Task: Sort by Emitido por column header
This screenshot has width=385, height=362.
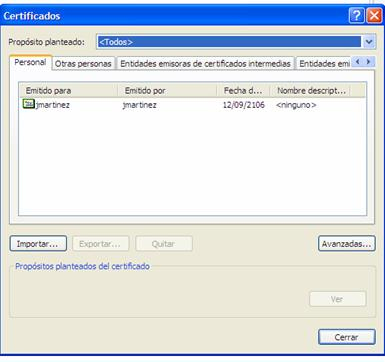Action: (x=167, y=90)
